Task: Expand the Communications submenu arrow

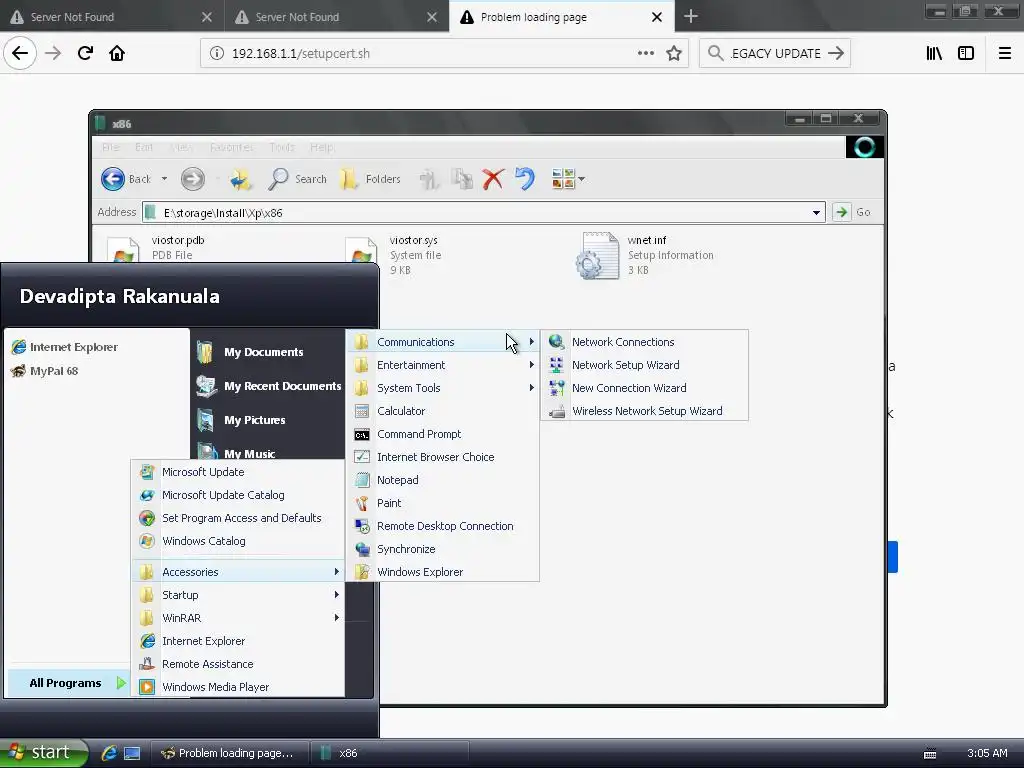Action: point(532,342)
